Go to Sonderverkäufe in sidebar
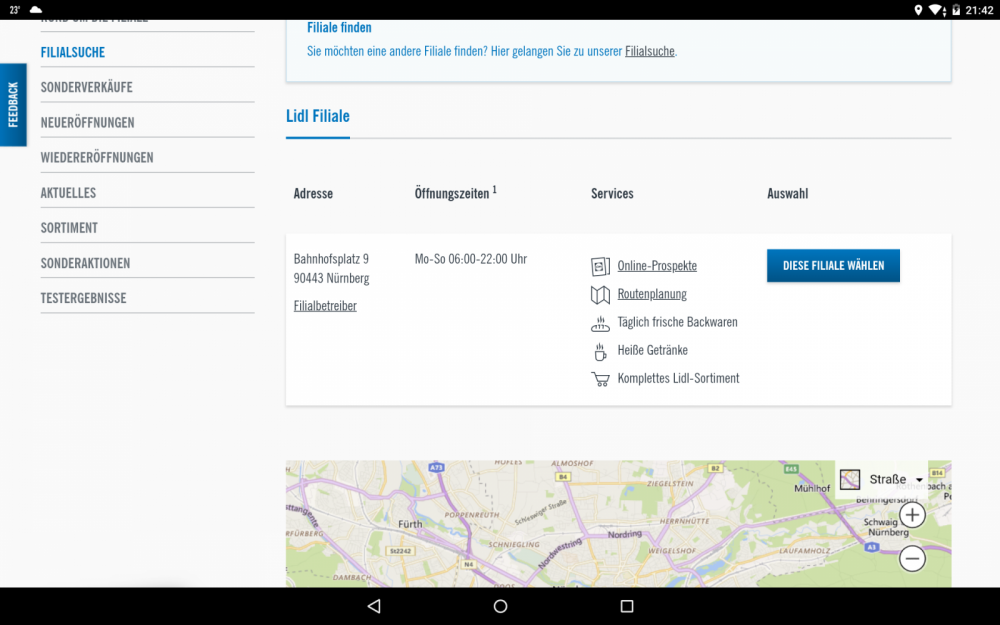Image resolution: width=1000 pixels, height=625 pixels. [x=86, y=87]
